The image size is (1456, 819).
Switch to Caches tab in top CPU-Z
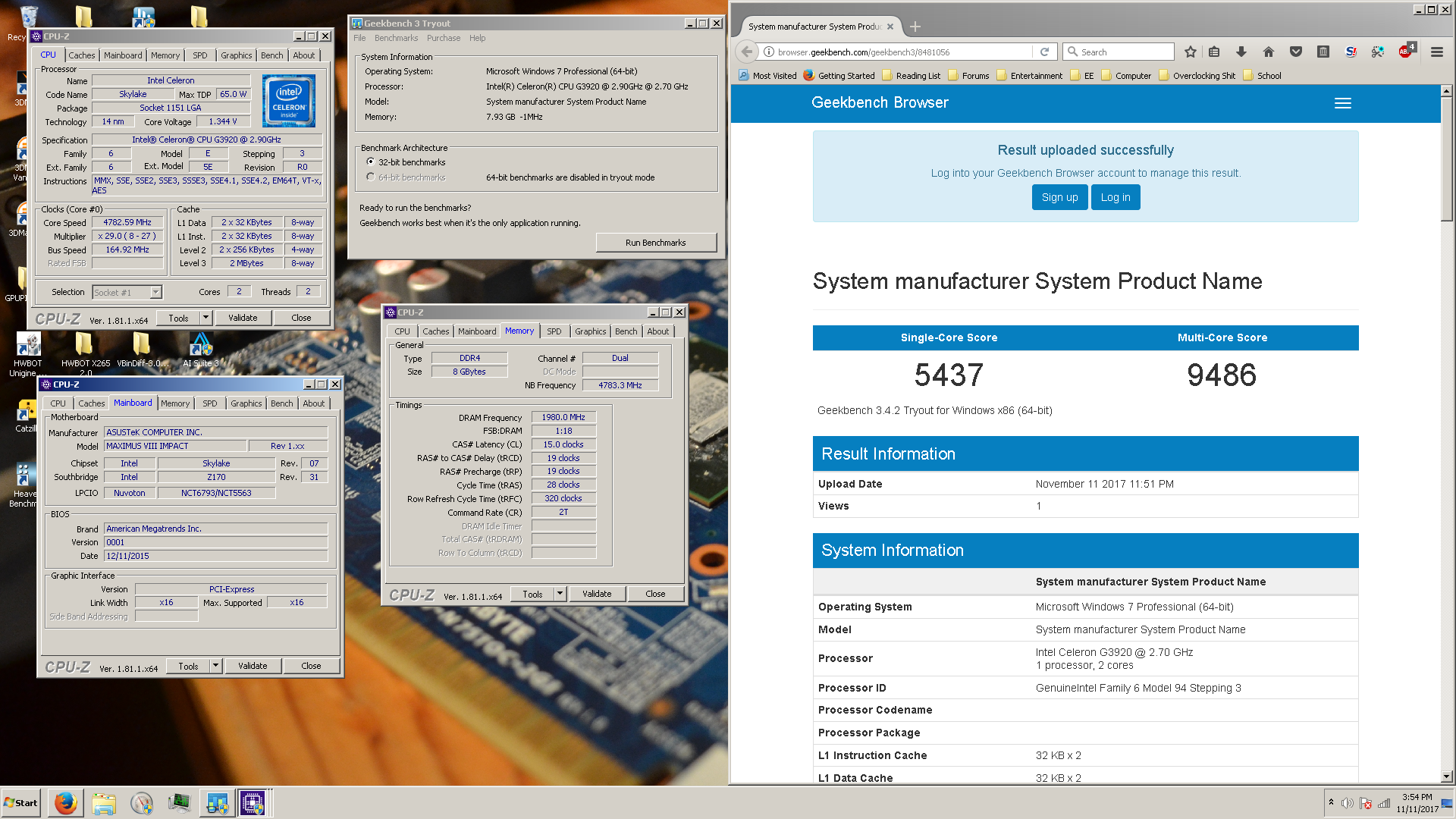click(82, 55)
